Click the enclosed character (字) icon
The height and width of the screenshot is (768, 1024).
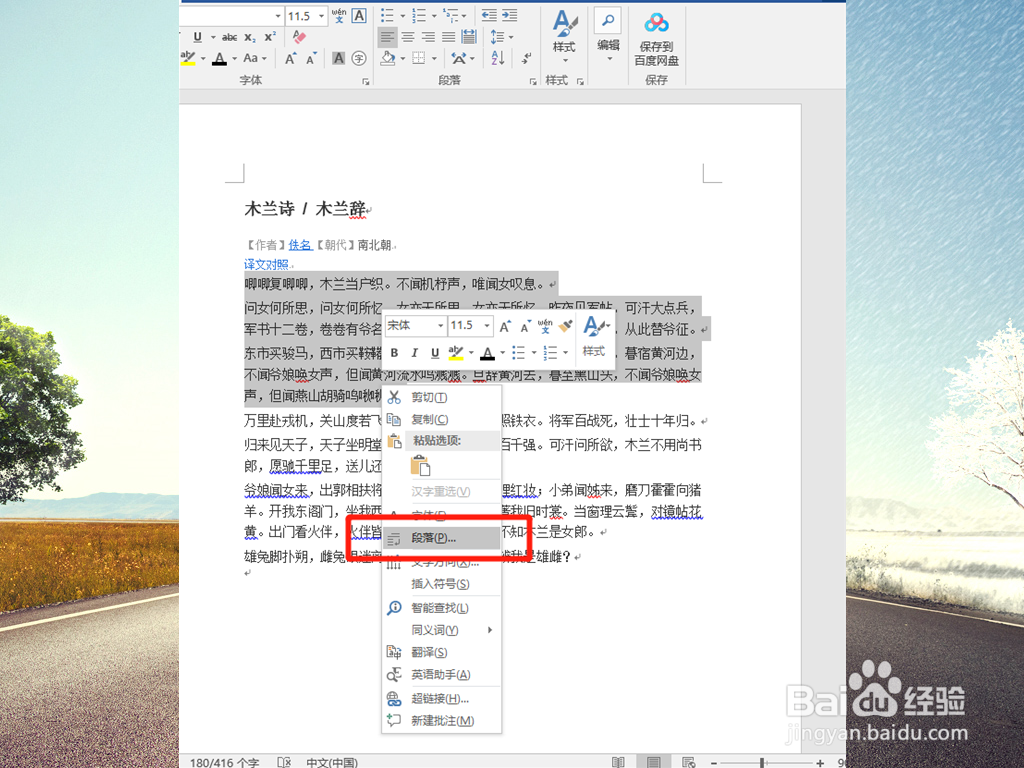(x=359, y=59)
